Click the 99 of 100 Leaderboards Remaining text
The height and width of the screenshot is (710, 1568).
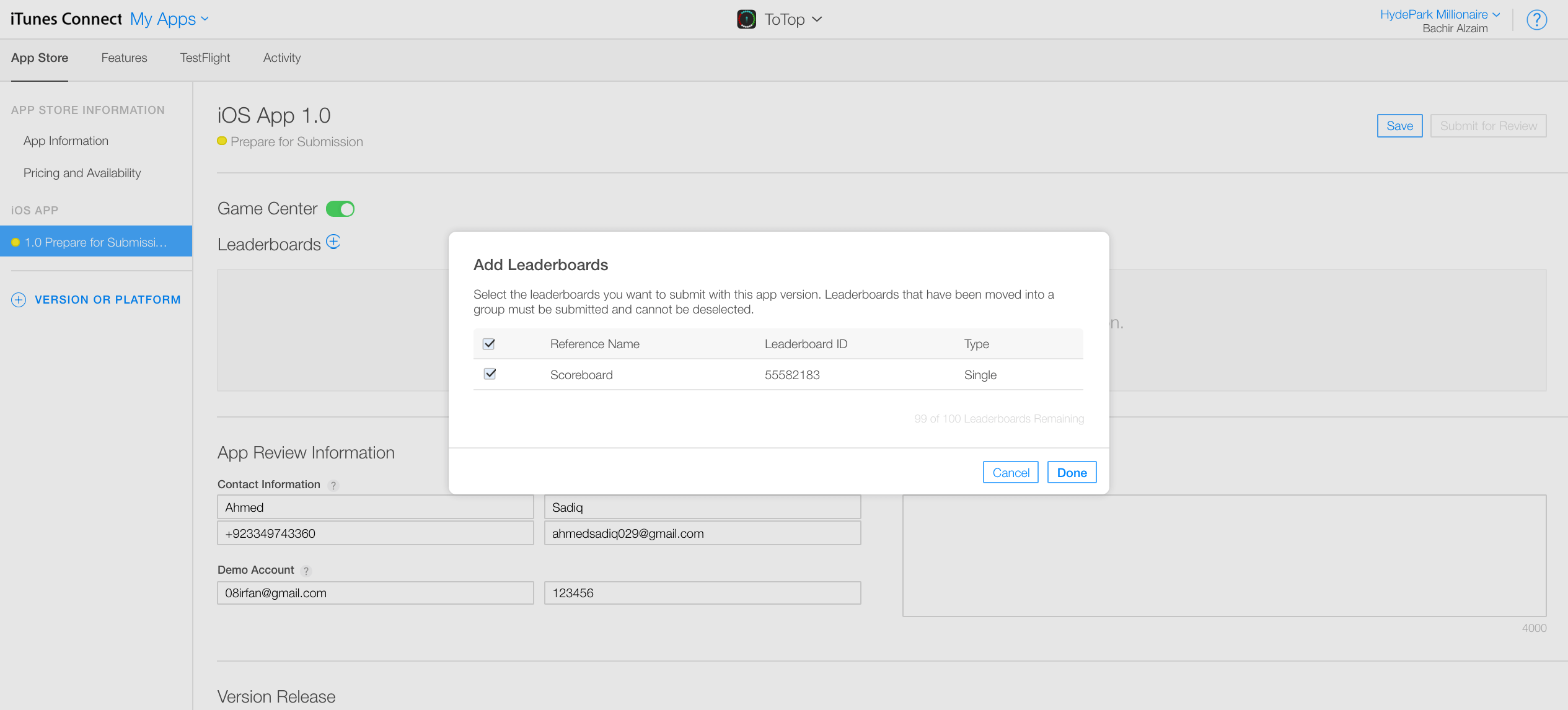(999, 419)
